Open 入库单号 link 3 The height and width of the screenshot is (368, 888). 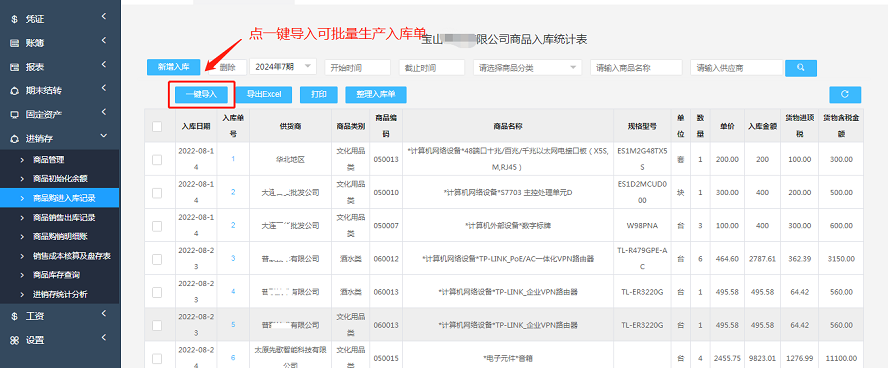click(x=233, y=258)
